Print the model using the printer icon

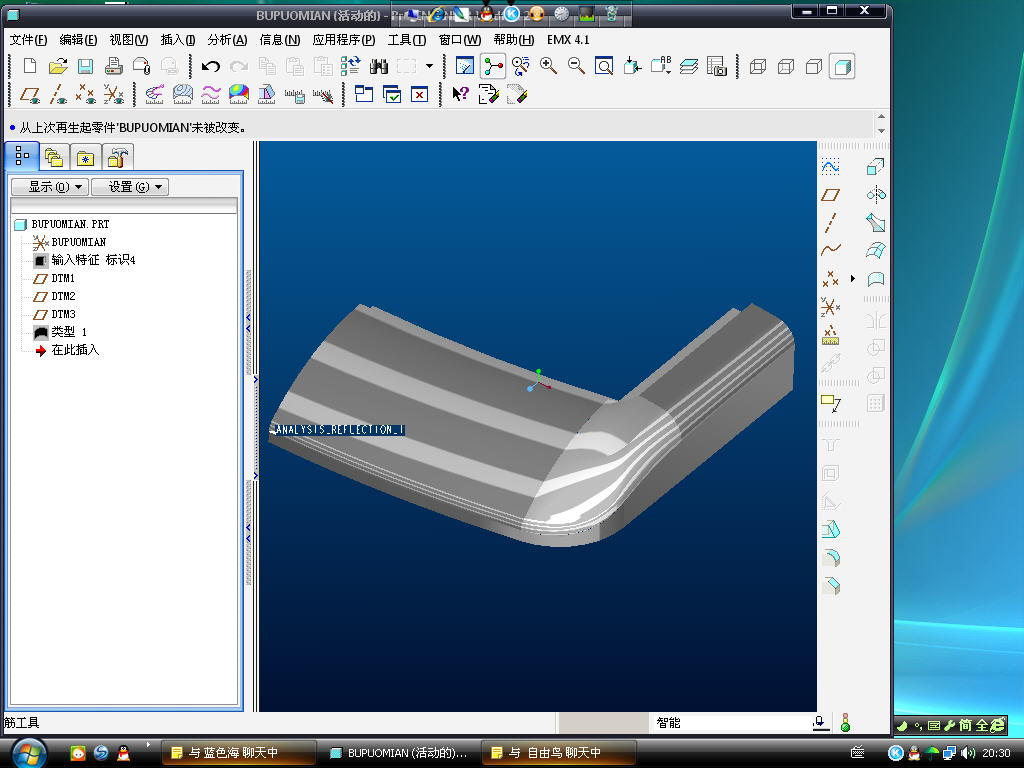114,66
